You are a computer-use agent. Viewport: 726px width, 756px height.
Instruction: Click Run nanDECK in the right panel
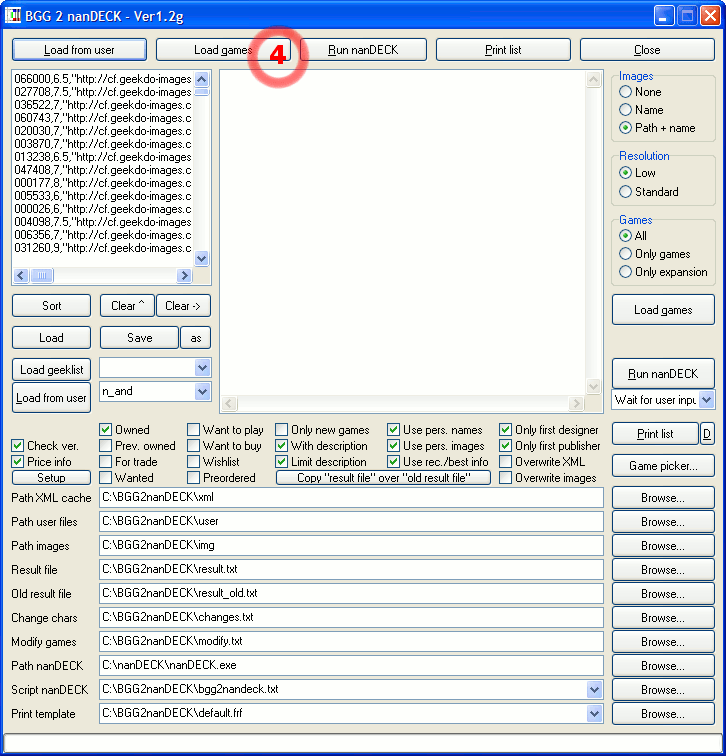click(663, 374)
